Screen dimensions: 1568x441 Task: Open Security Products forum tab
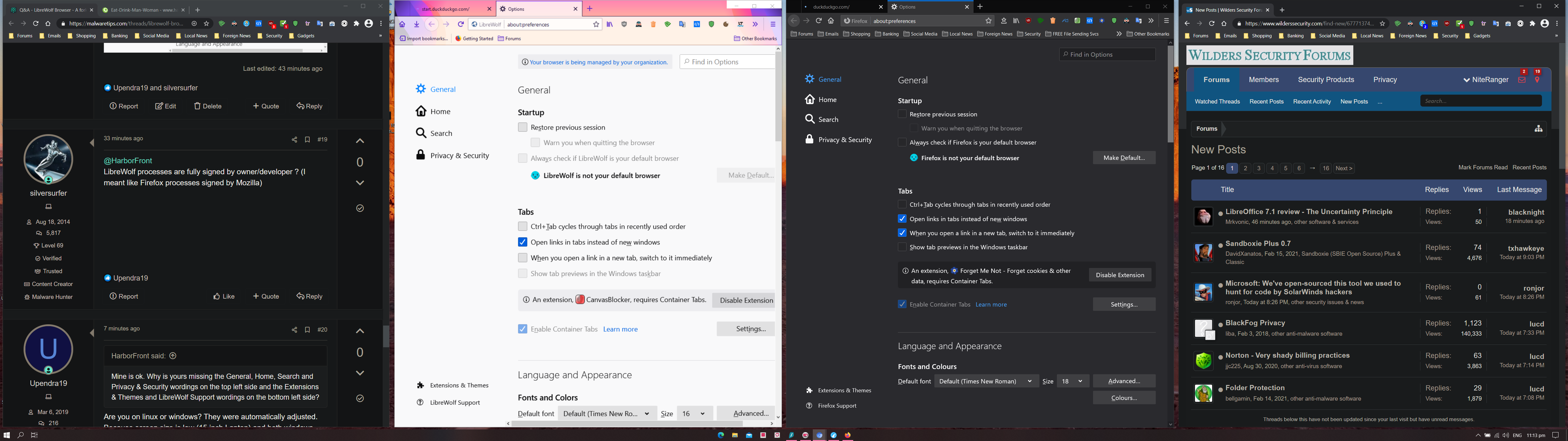pyautogui.click(x=1326, y=80)
